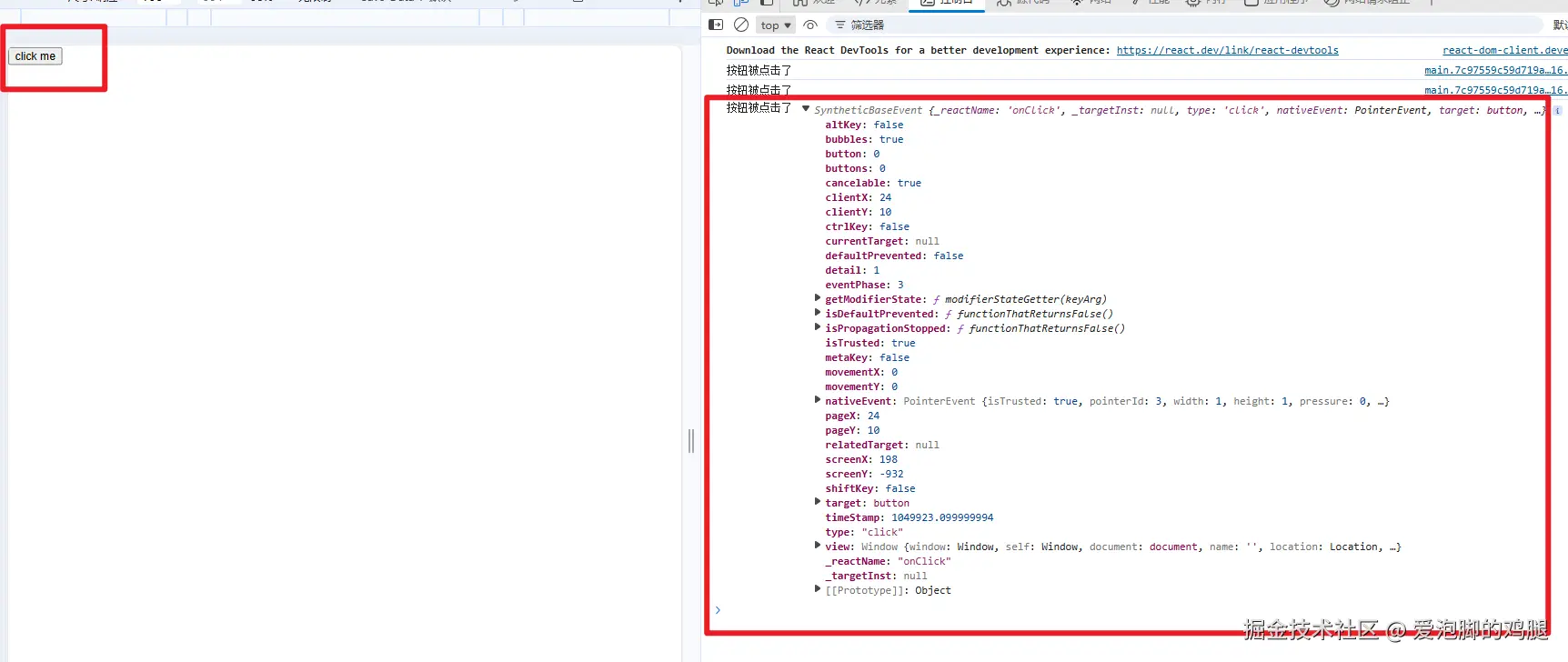Select the 'shiftKey: false' property

click(870, 489)
